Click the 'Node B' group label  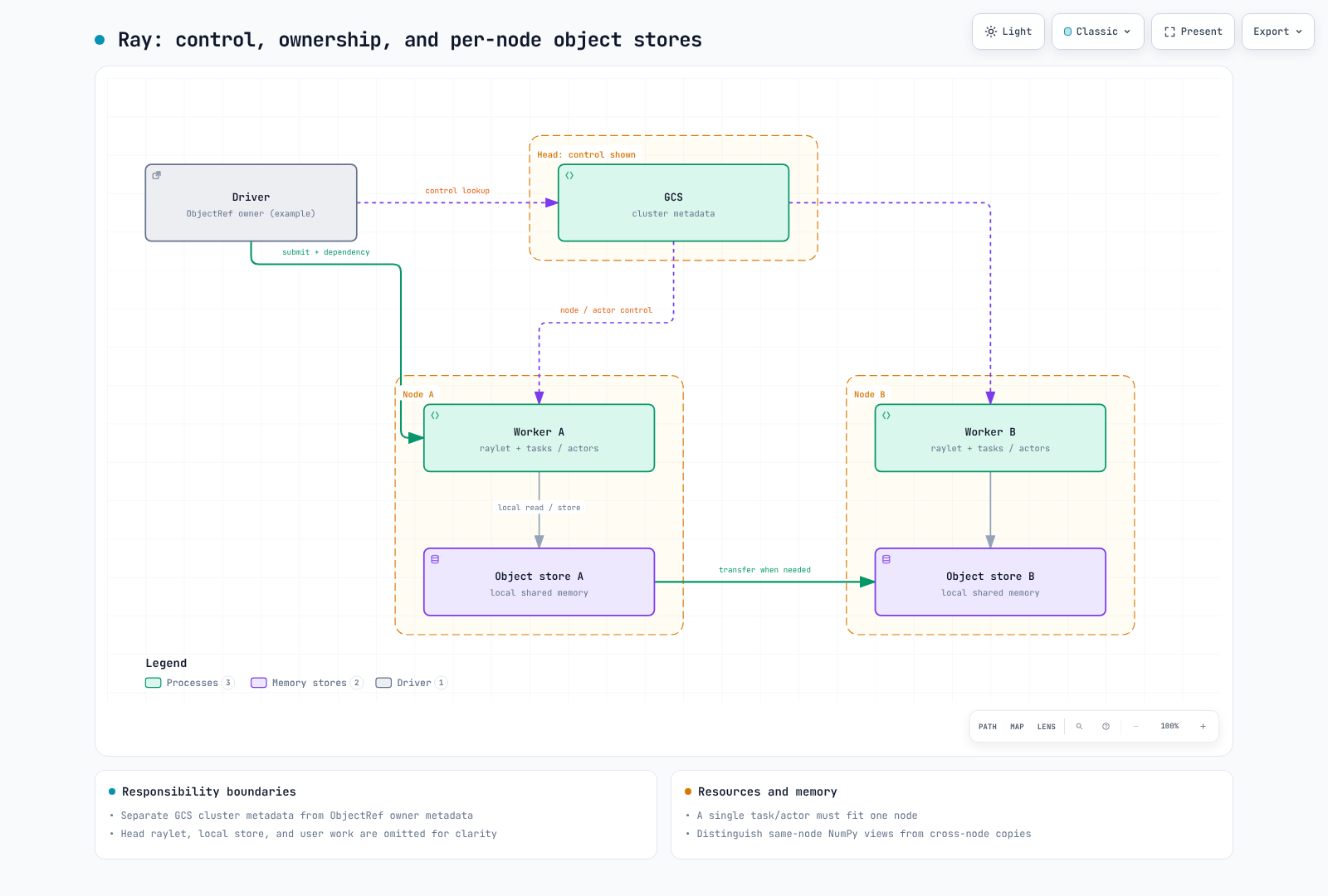pyautogui.click(x=870, y=395)
